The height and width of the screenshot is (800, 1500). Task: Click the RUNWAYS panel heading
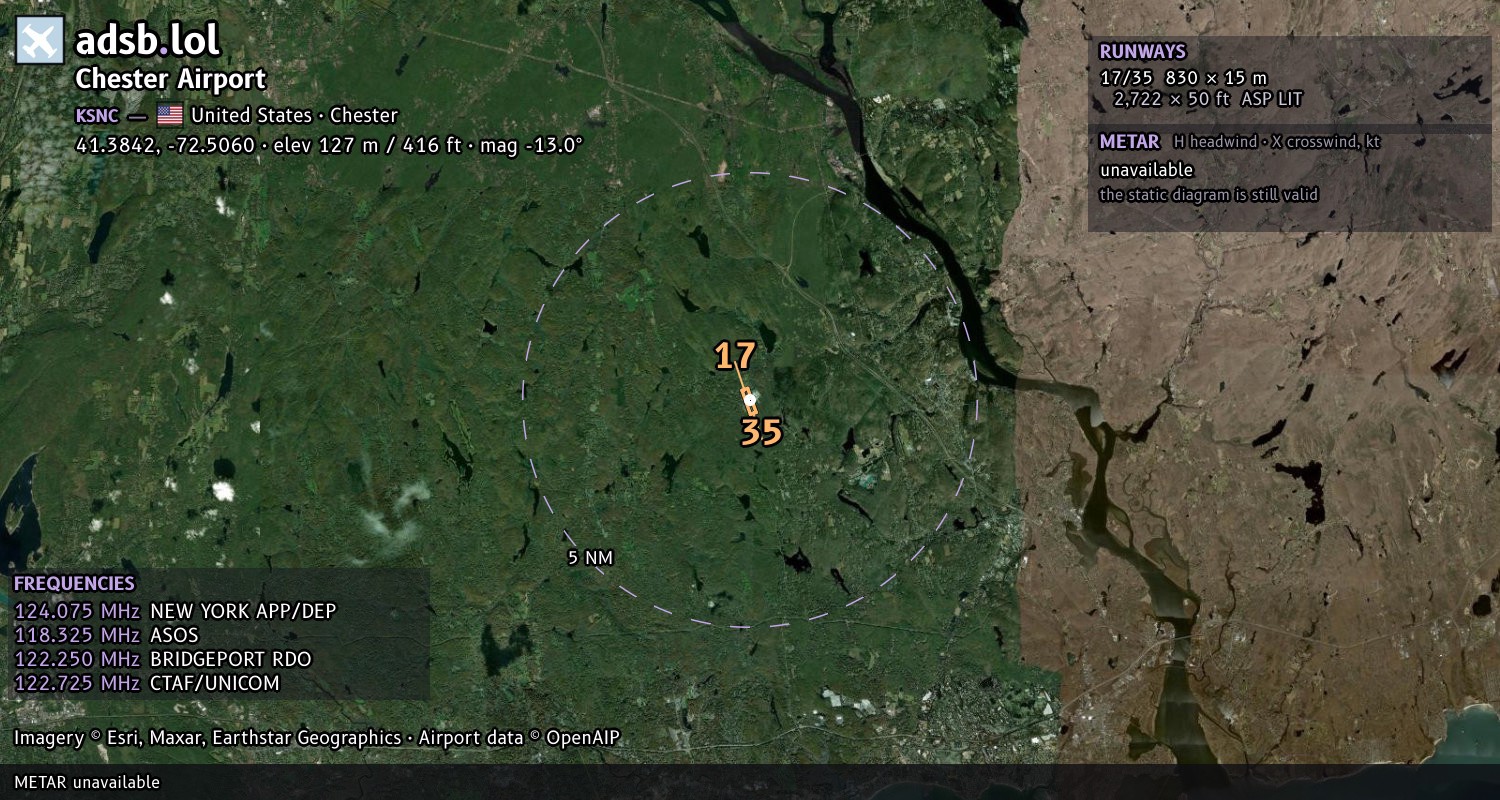click(1142, 52)
